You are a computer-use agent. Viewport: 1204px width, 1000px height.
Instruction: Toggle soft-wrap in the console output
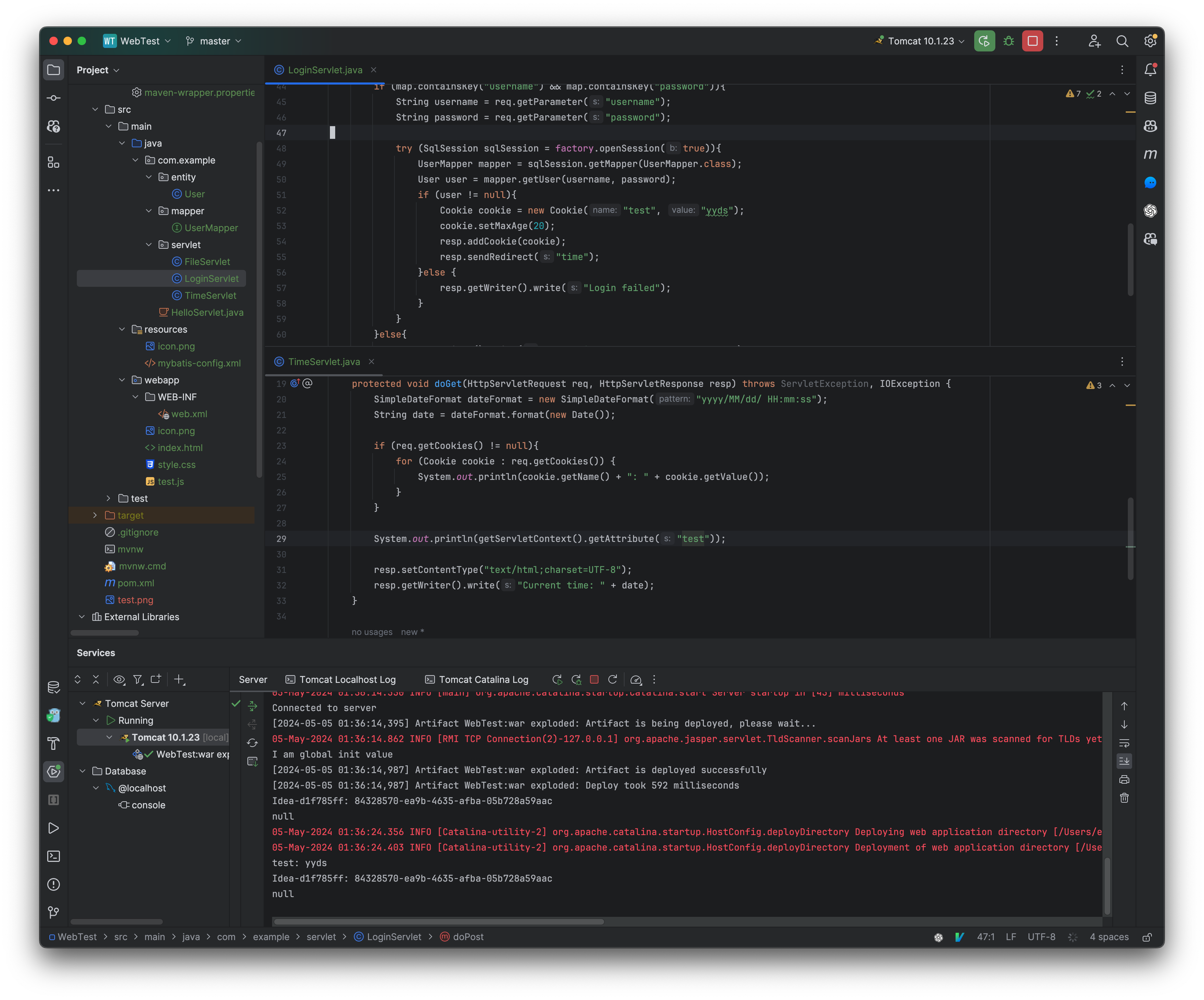point(1124,743)
